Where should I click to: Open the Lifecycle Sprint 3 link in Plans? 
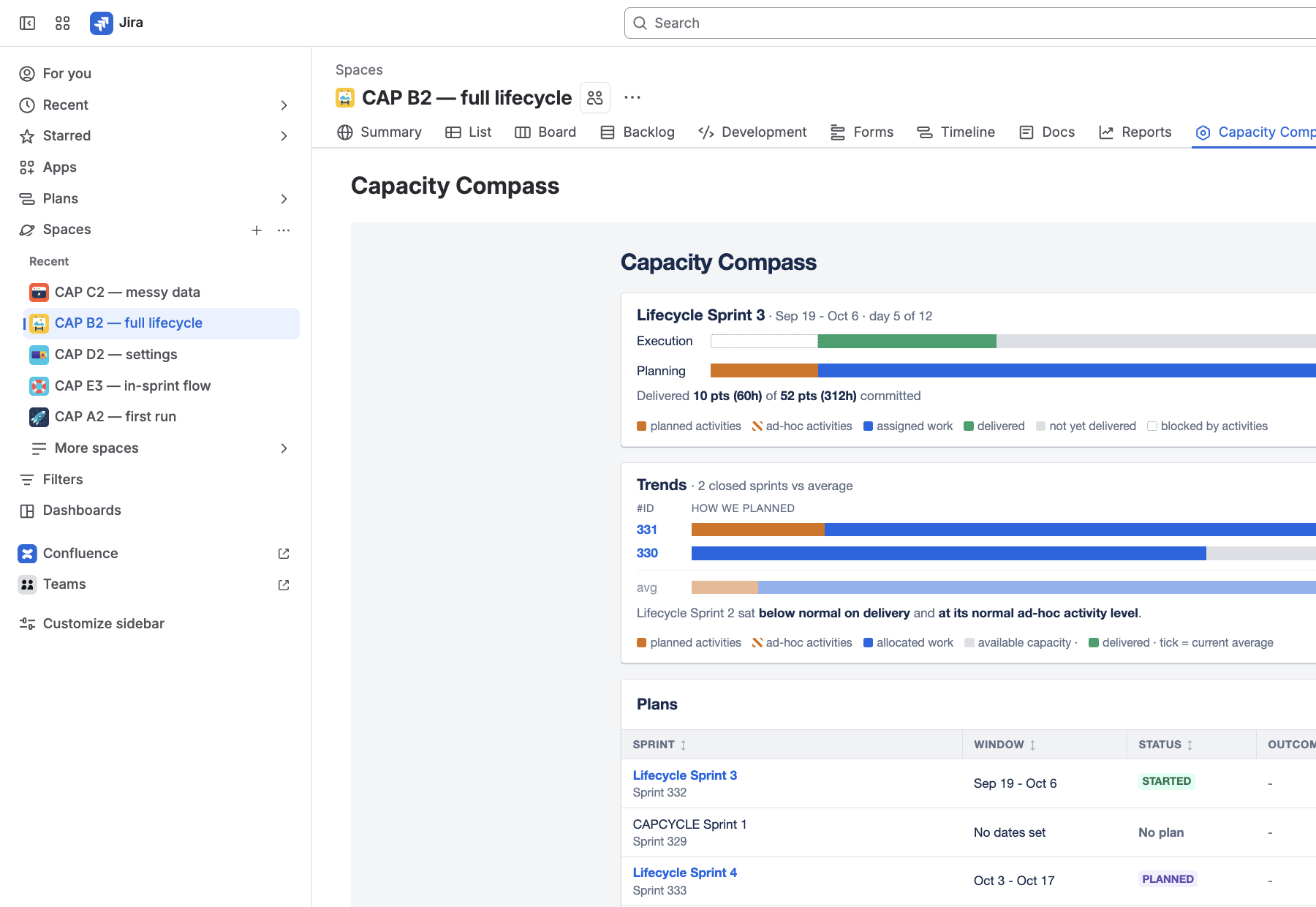pos(685,775)
